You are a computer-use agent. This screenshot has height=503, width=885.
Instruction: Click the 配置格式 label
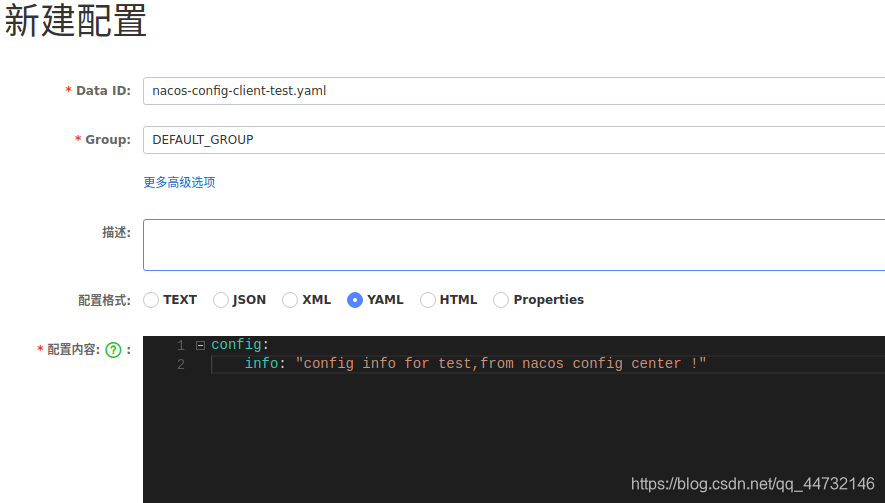(x=104, y=300)
